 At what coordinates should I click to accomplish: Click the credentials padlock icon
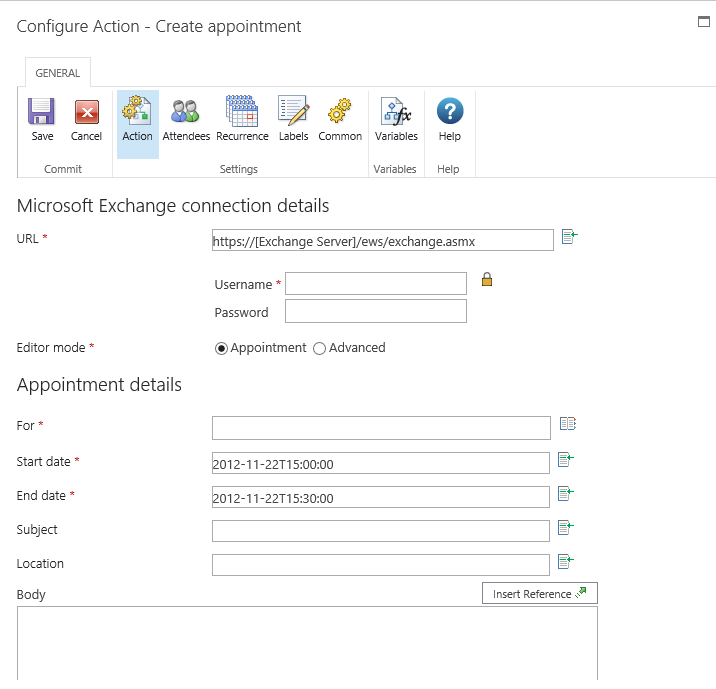point(487,280)
